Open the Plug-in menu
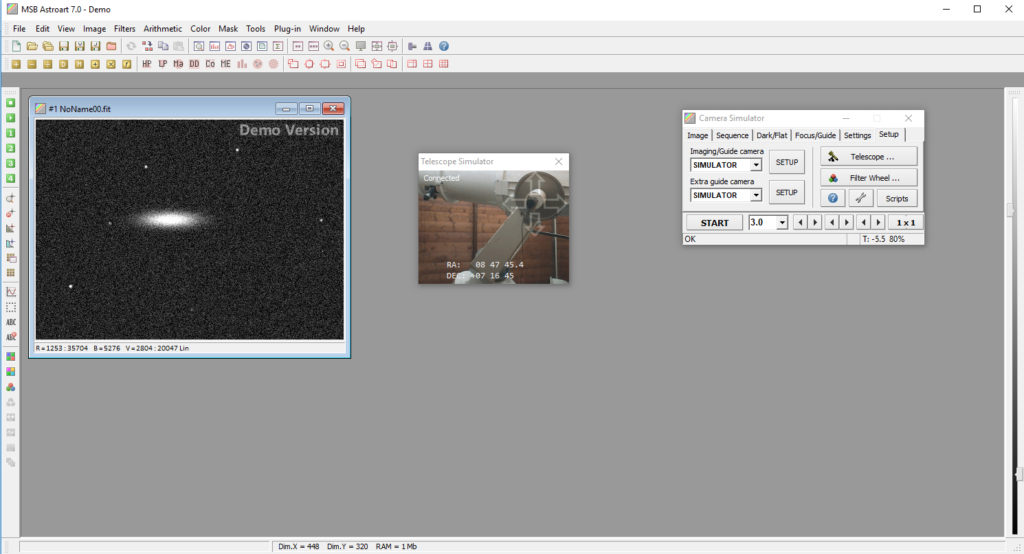The height and width of the screenshot is (554, 1024). tap(287, 29)
